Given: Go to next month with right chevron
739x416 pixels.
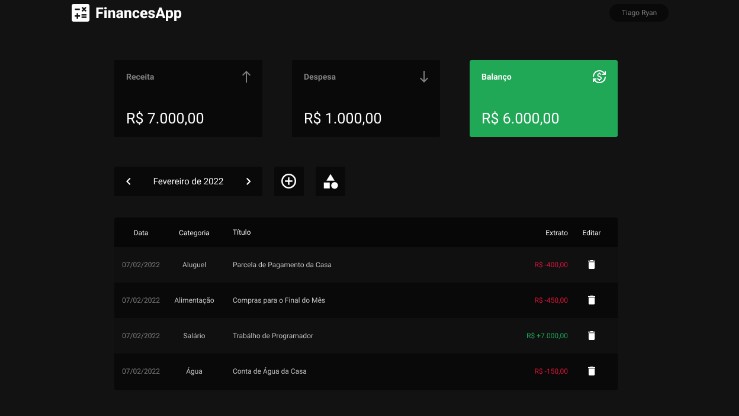Looking at the screenshot, I should (x=248, y=181).
